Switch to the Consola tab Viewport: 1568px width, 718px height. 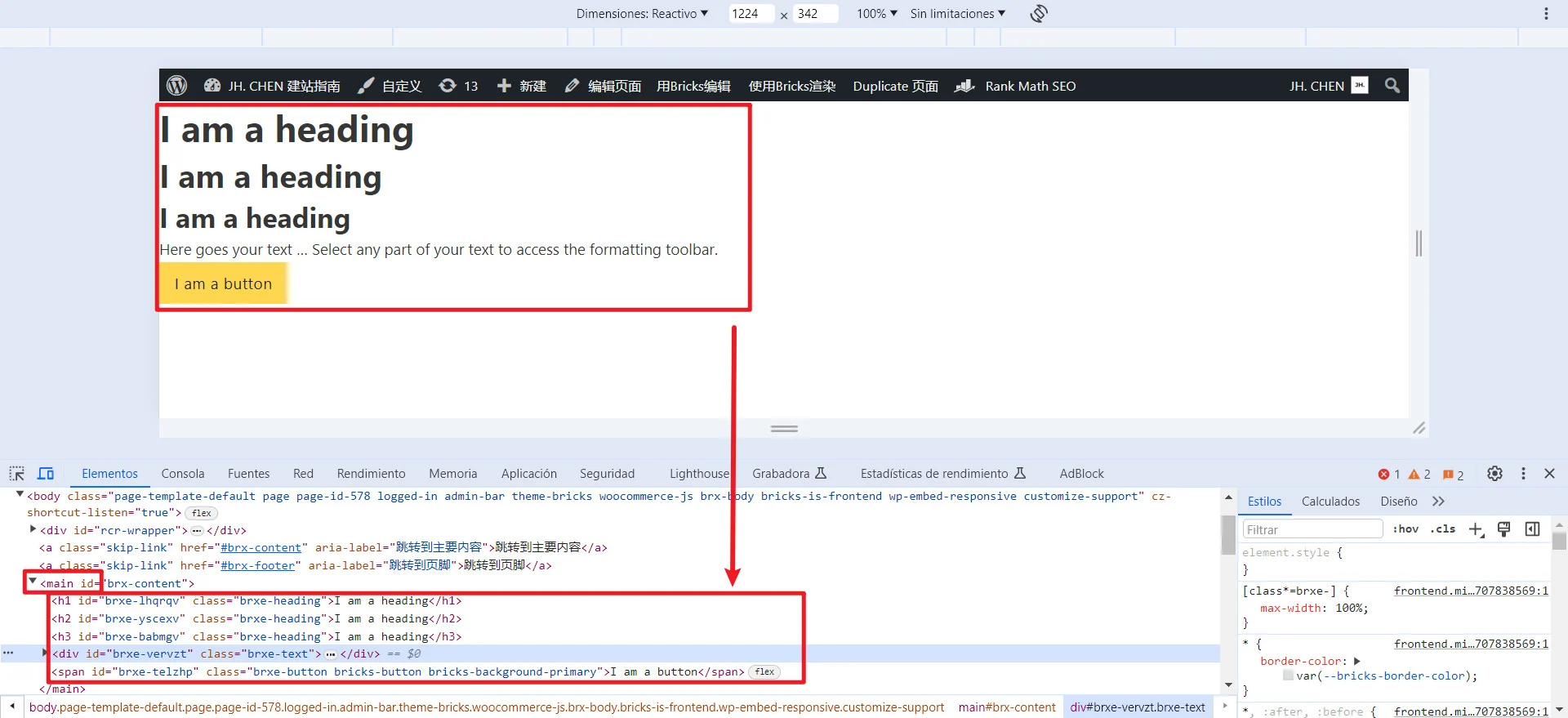[x=183, y=474]
